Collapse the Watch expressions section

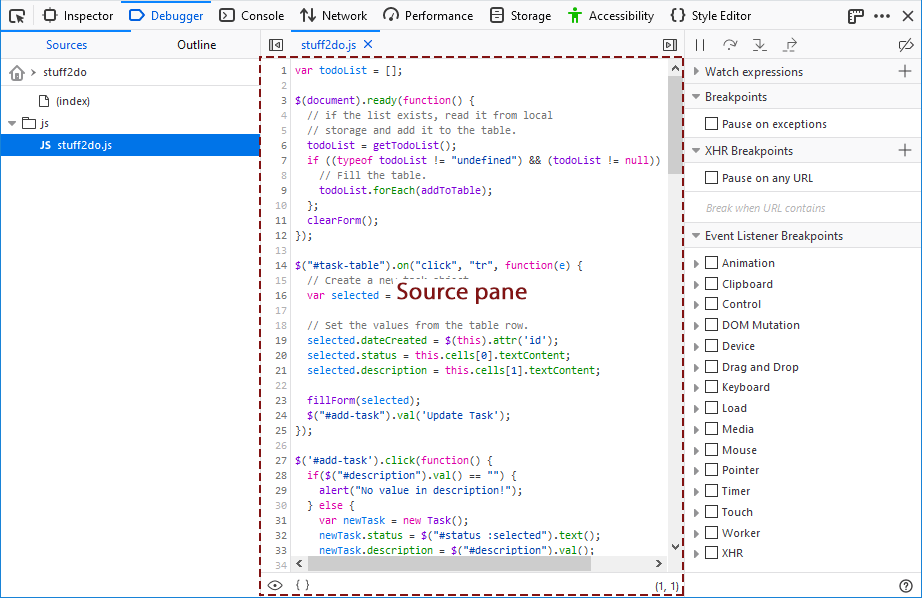pyautogui.click(x=697, y=71)
